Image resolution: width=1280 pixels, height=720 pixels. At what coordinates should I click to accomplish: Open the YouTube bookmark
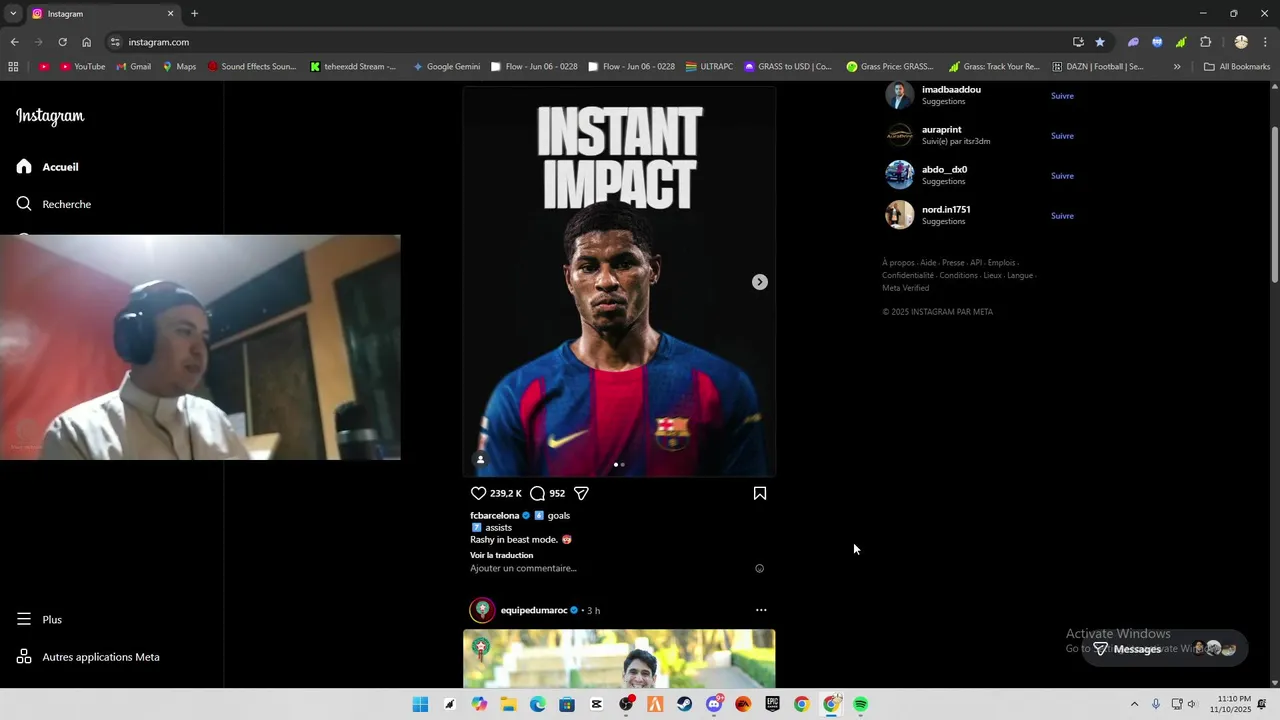tap(82, 67)
